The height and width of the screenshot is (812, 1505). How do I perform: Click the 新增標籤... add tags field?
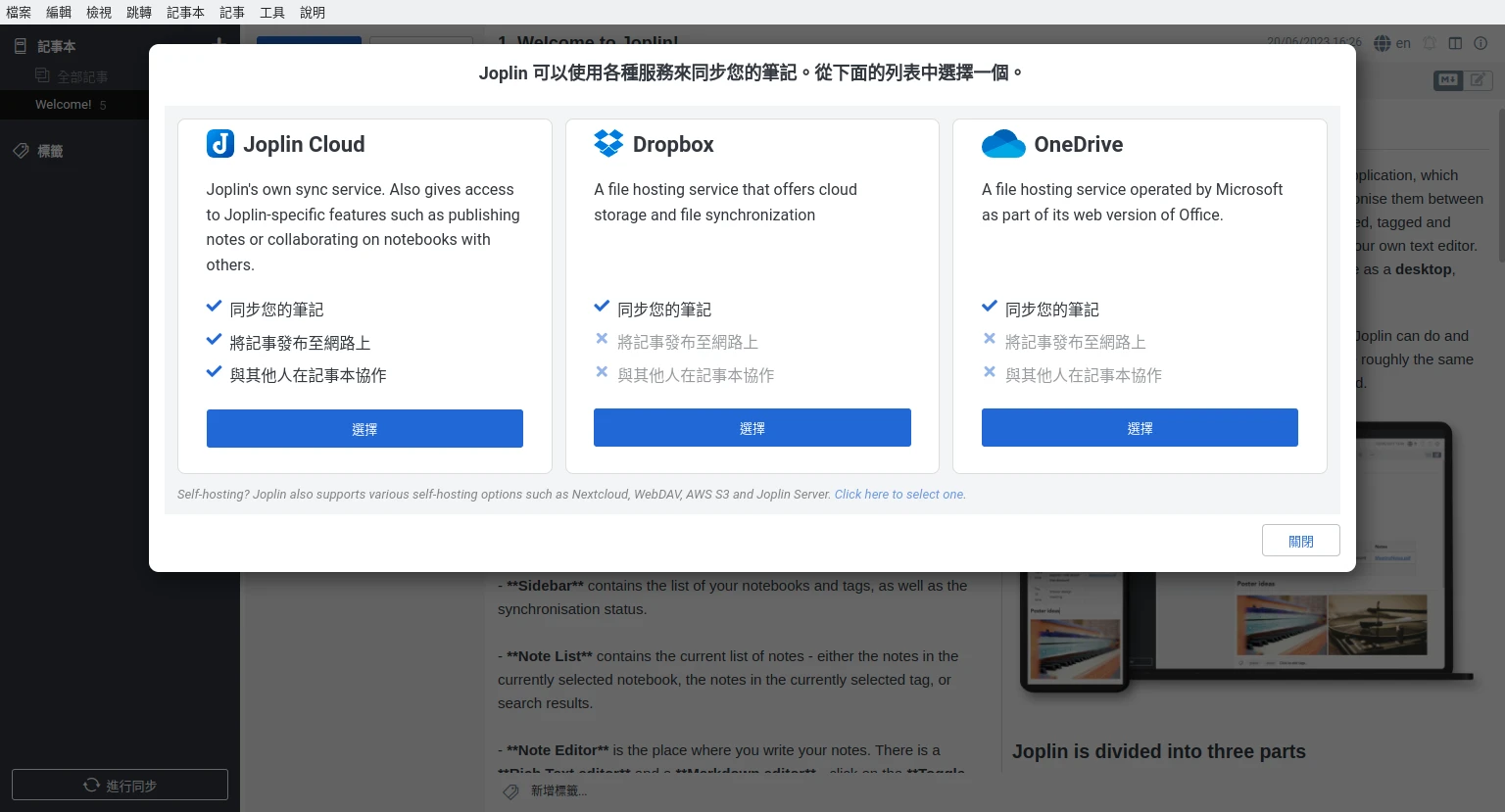click(559, 791)
